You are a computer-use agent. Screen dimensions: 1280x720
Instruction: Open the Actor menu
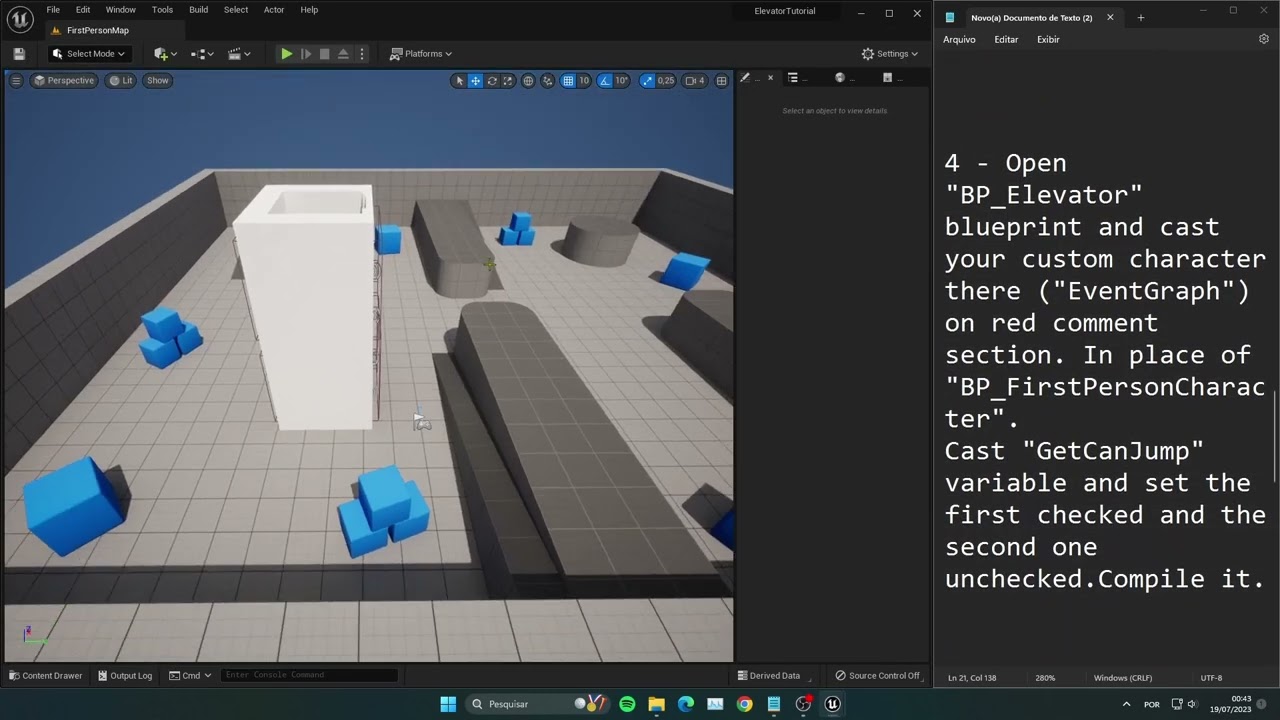(274, 10)
